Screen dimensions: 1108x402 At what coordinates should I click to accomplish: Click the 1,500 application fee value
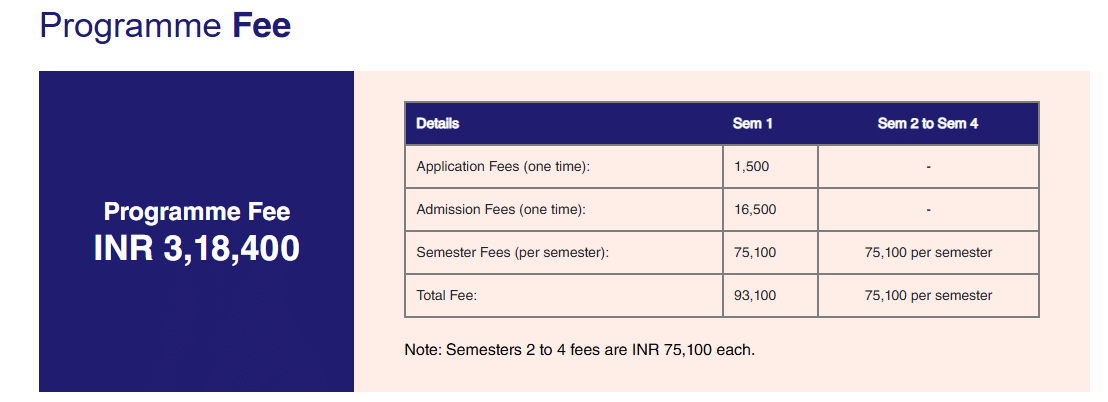[x=751, y=167]
